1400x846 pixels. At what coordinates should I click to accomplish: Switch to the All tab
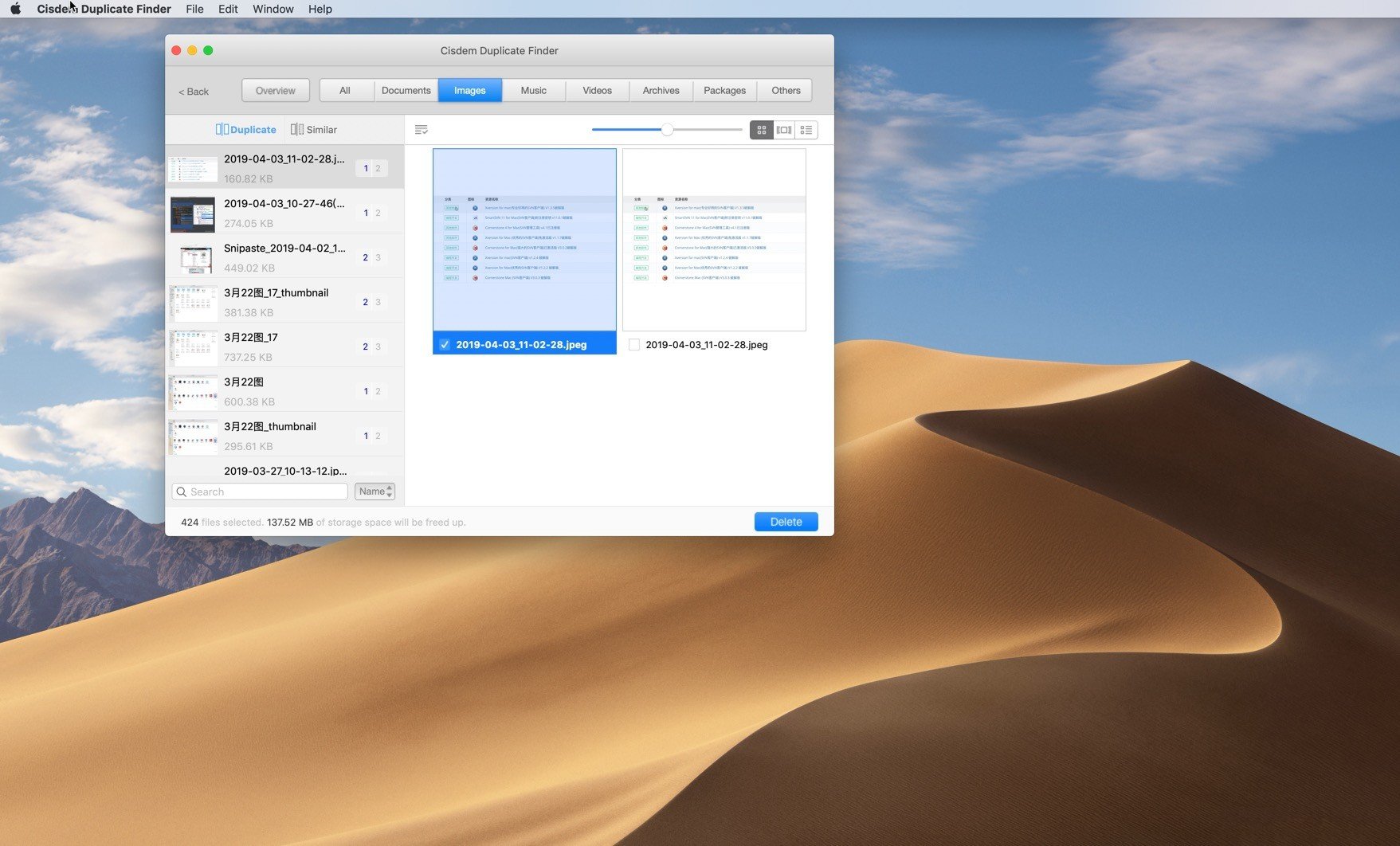coord(345,90)
